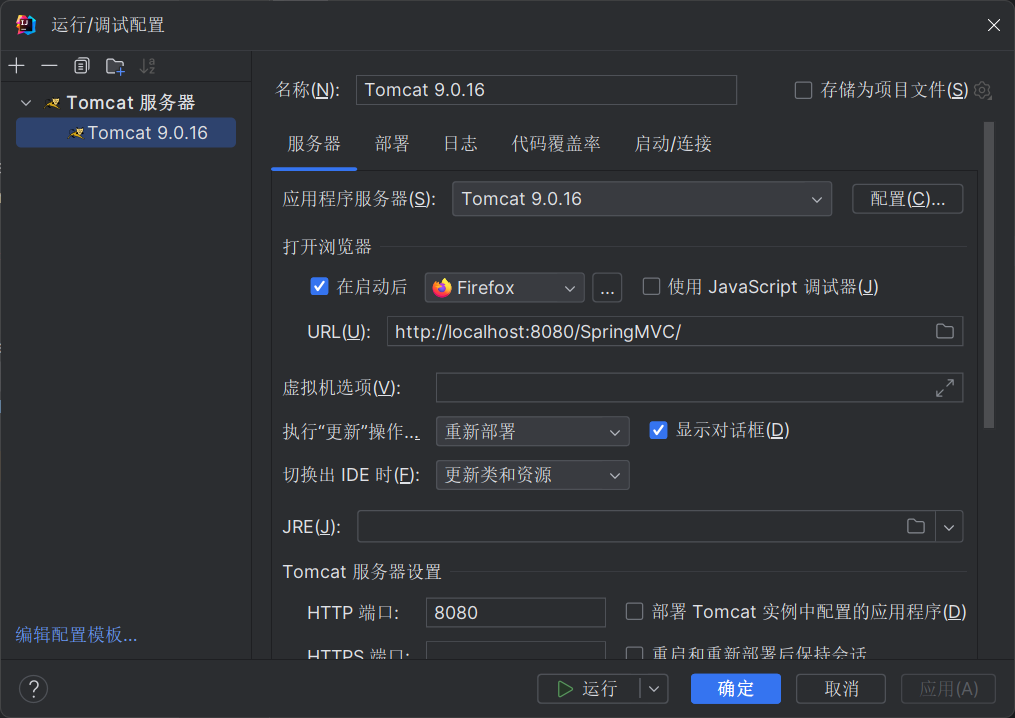Viewport: 1015px width, 718px height.
Task: Click the browser ellipsis button
Action: tap(607, 287)
